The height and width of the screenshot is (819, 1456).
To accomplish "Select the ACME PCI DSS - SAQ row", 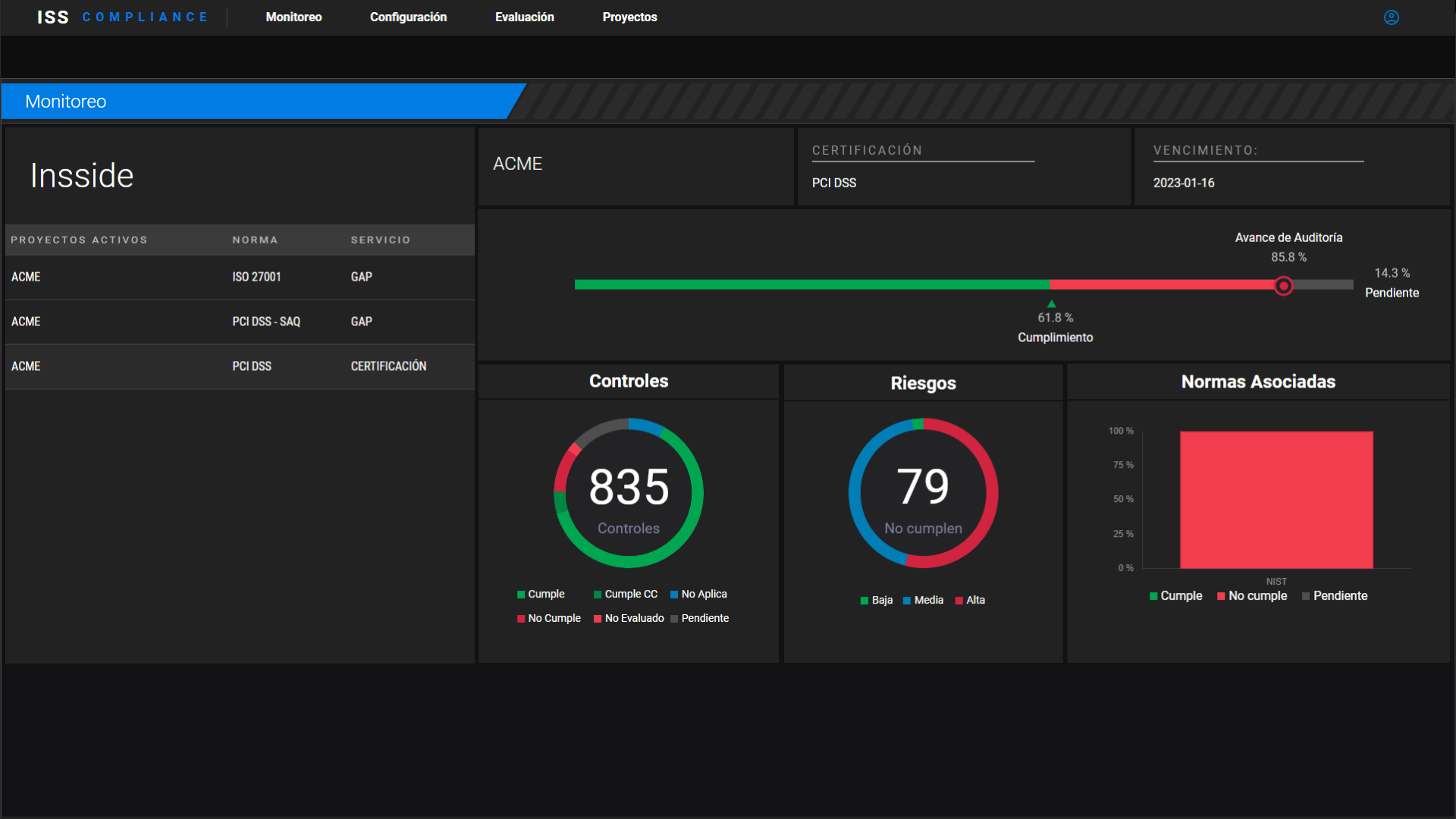I will point(240,322).
